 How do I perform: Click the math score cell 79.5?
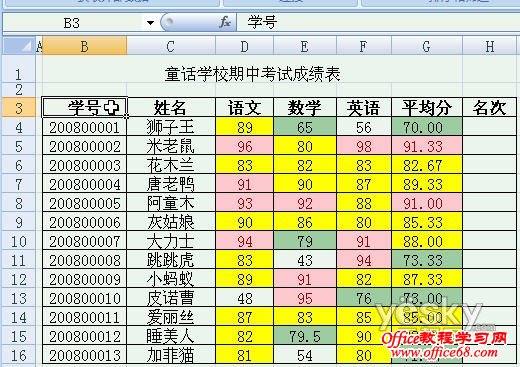(x=305, y=336)
